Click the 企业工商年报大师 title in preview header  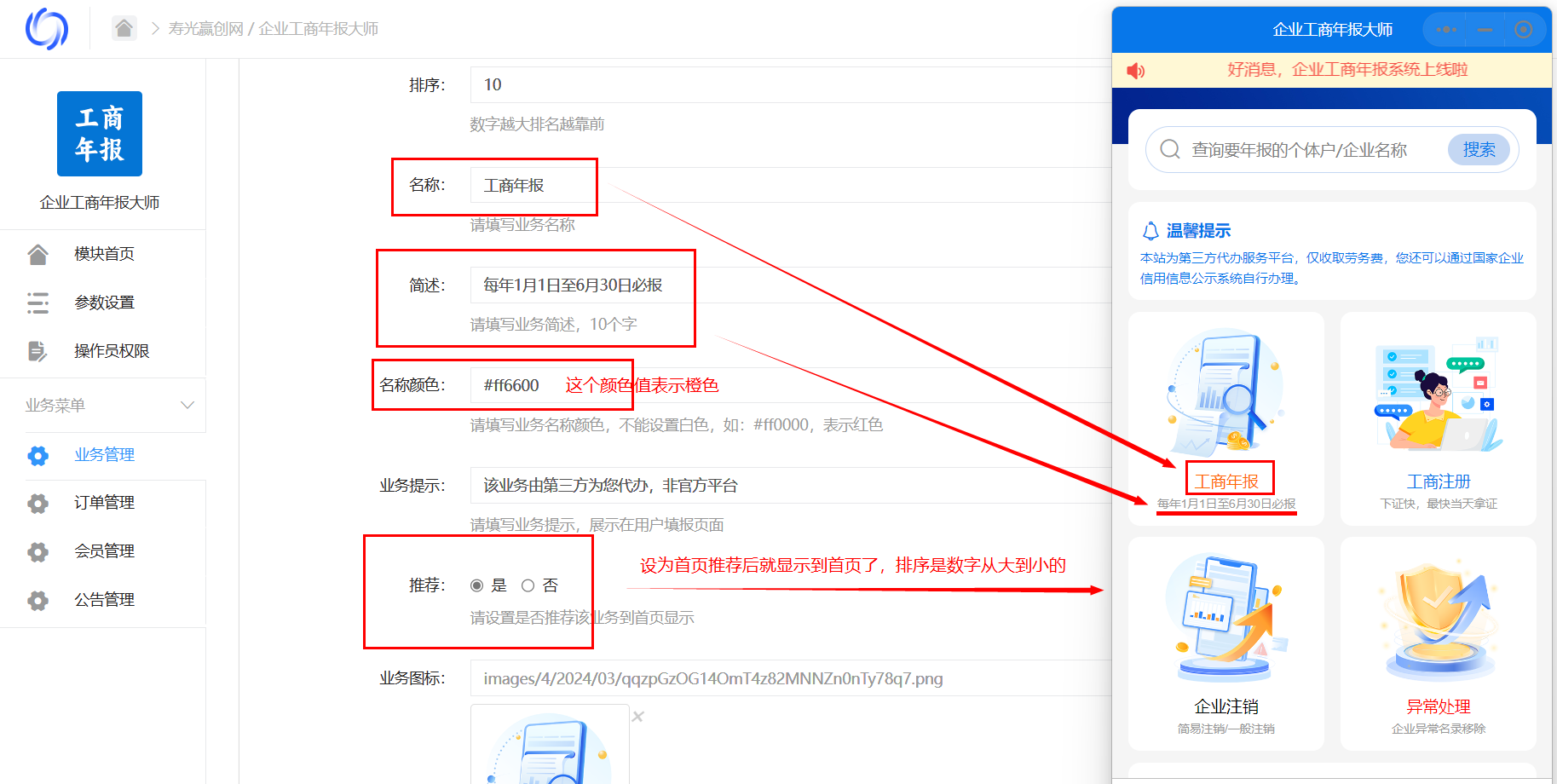tap(1333, 30)
